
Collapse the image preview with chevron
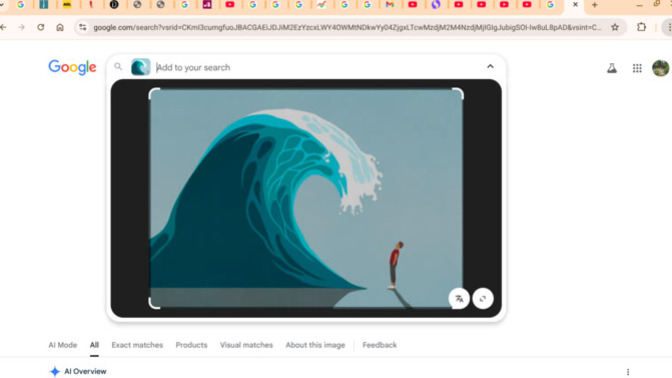490,66
